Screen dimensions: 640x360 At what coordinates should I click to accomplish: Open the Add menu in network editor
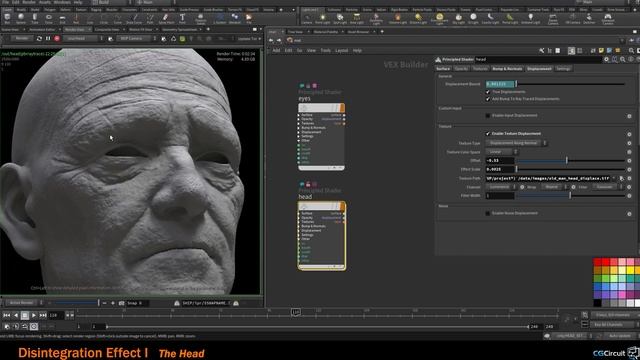click(x=276, y=50)
